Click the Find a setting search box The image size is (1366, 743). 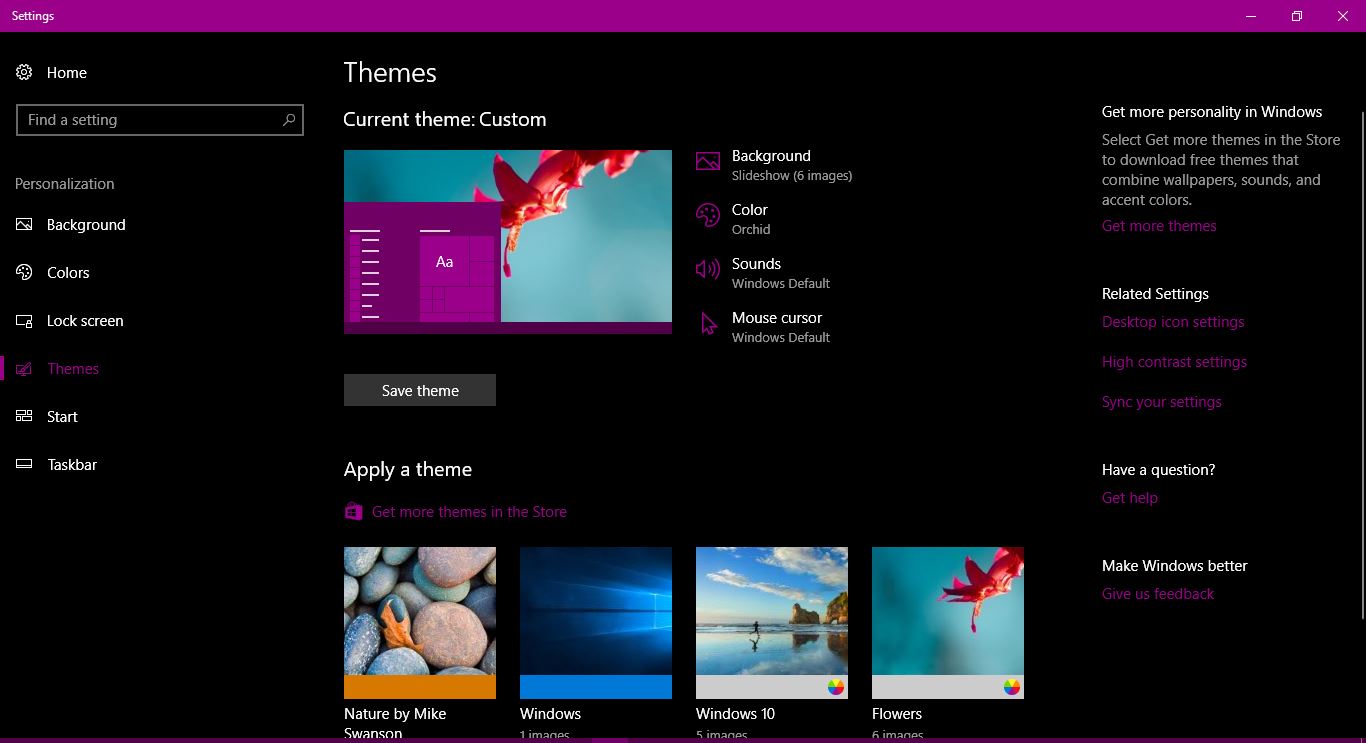(160, 120)
